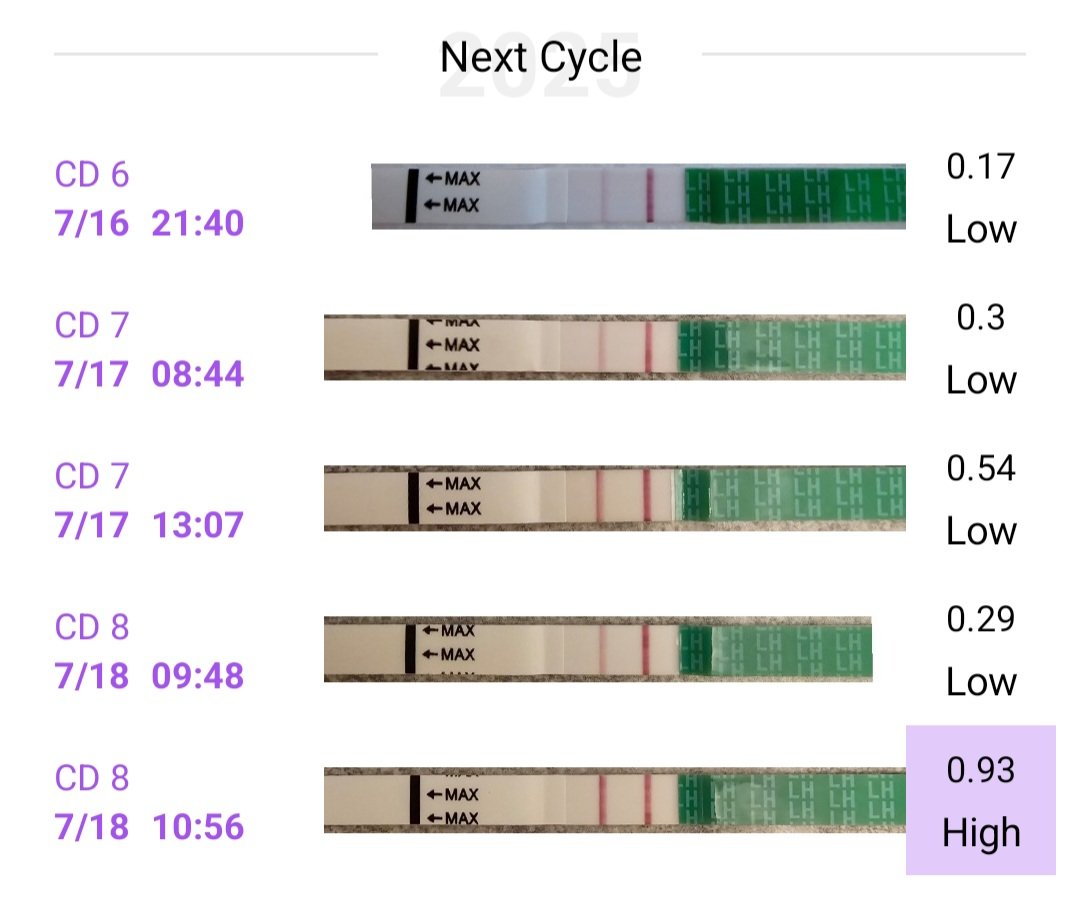Viewport: 1080px width, 916px height.
Task: Tap the High result label
Action: pos(981,832)
